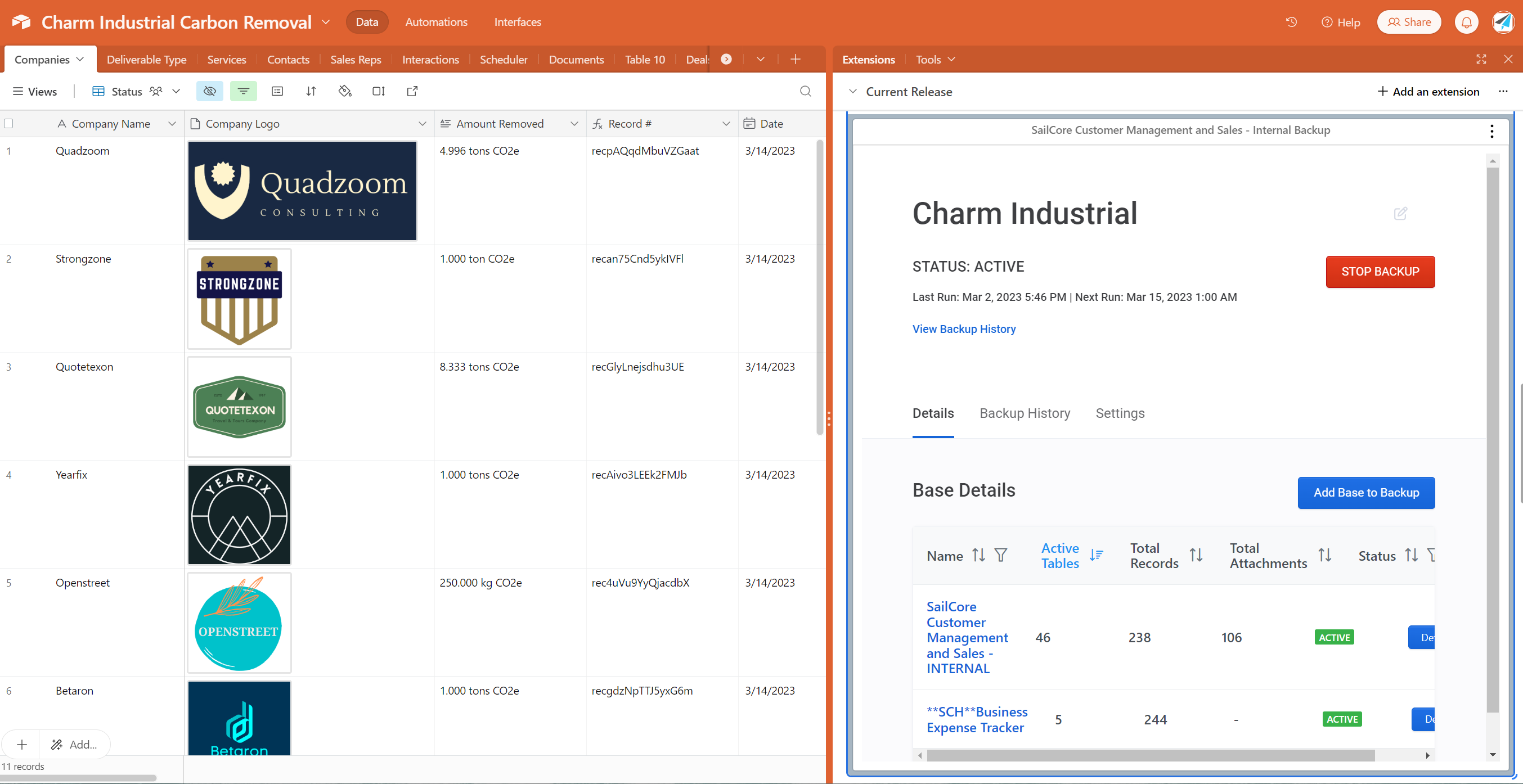Open the row color paint bucket icon
Screen dimensions: 1523x784
pos(345,91)
